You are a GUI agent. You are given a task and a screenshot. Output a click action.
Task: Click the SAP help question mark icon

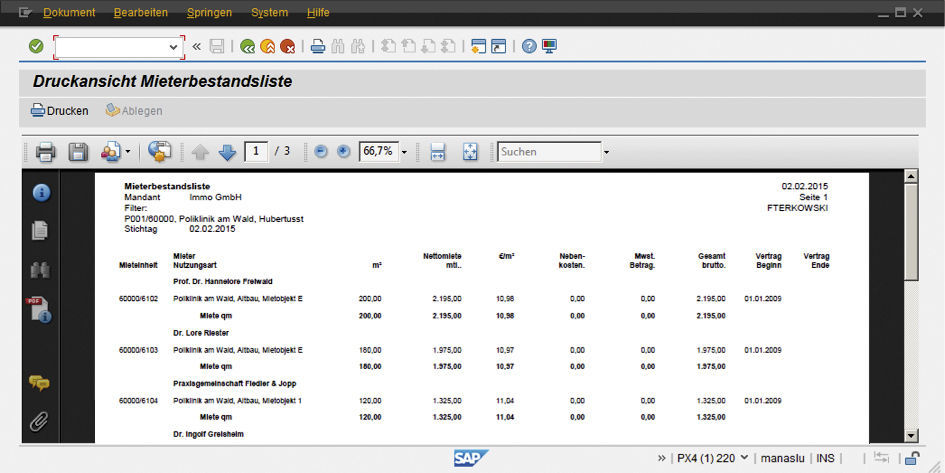click(x=529, y=46)
